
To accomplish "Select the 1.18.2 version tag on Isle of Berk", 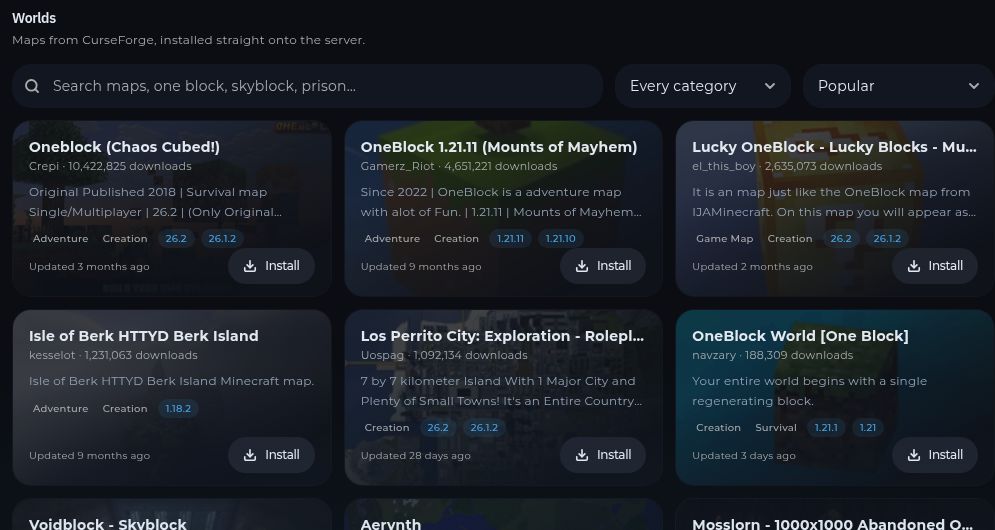I will point(178,409).
